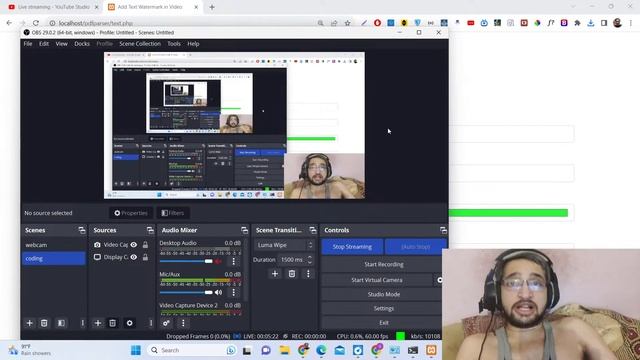Undock the Audio Mixer panel
640x360 pixels.
pyautogui.click(x=244, y=230)
